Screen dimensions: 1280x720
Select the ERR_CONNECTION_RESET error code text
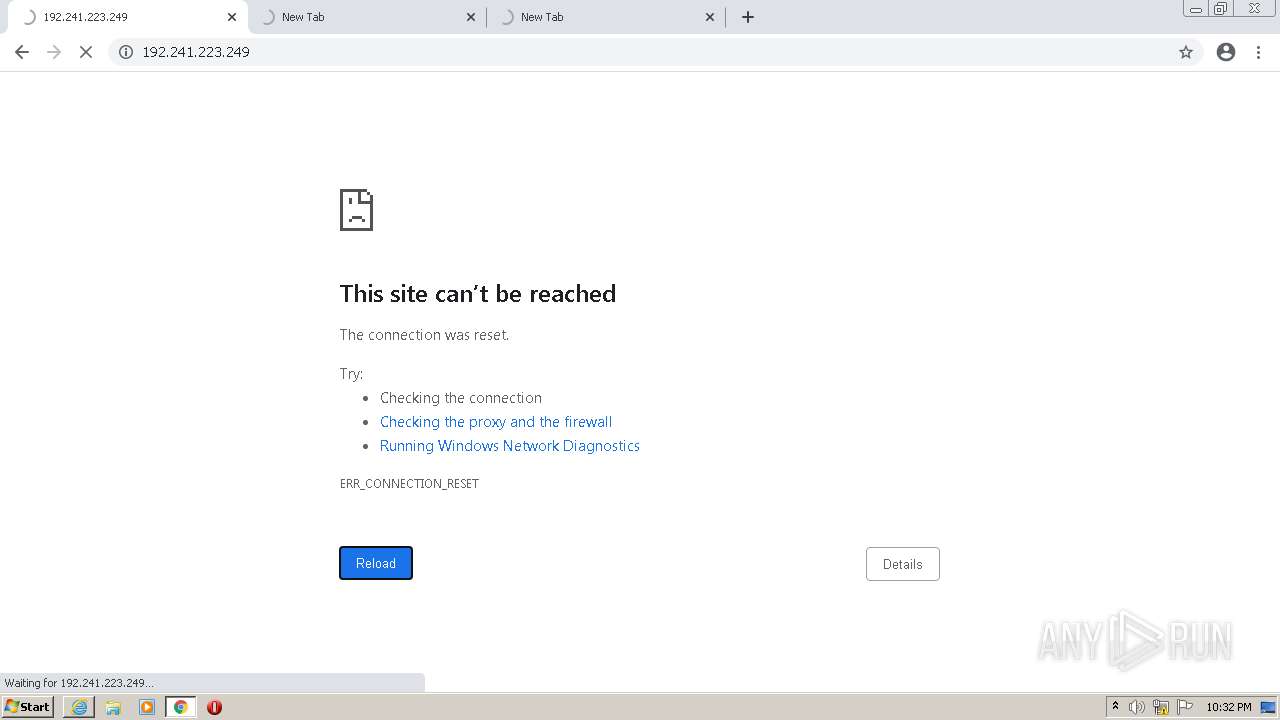409,483
